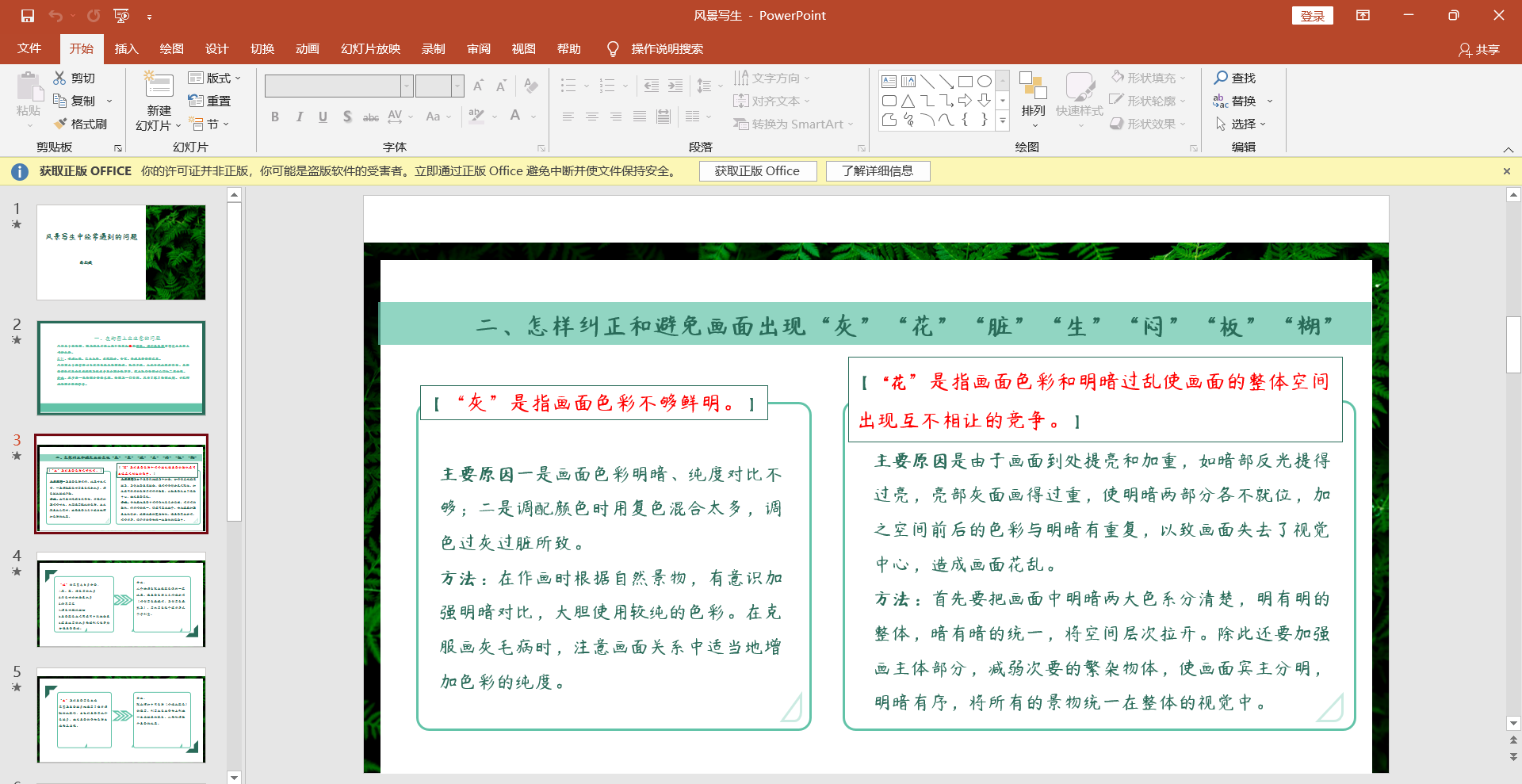Click the Find magnifier icon

click(1221, 78)
